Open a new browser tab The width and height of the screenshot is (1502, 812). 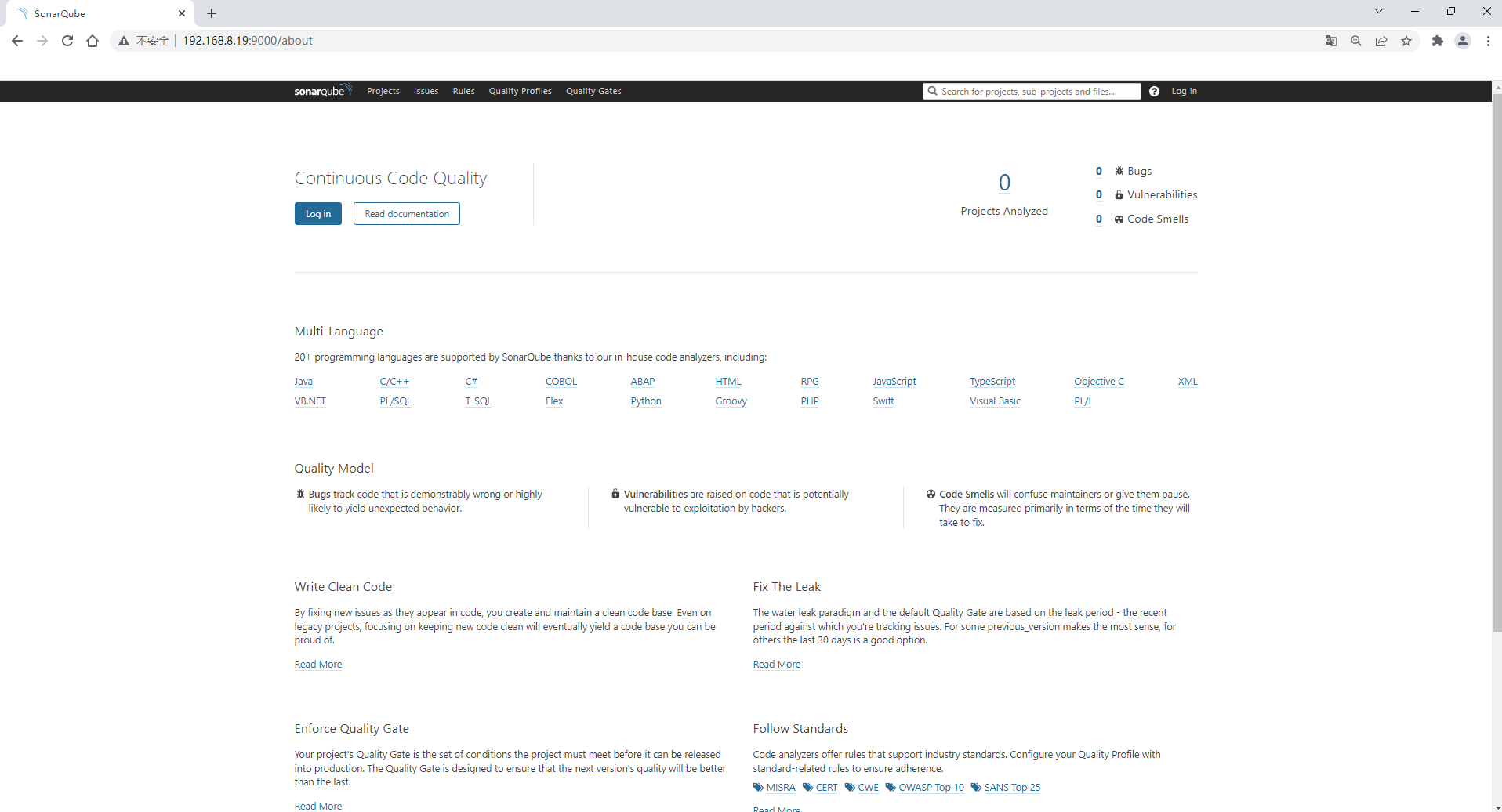point(212,13)
